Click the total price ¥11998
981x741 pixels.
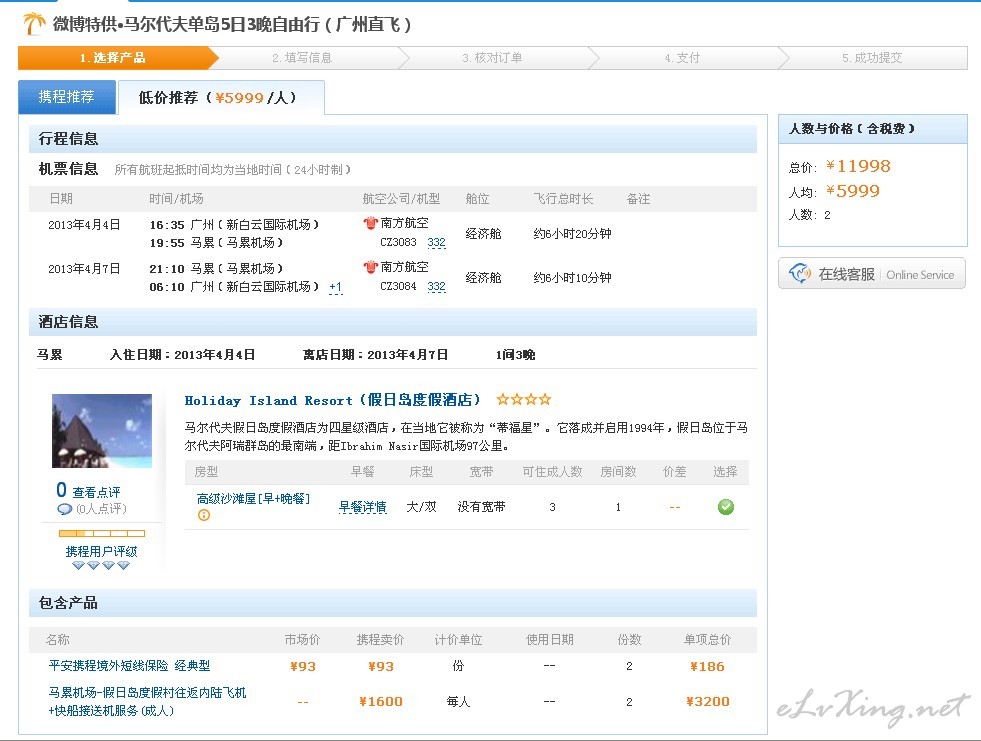[x=858, y=166]
